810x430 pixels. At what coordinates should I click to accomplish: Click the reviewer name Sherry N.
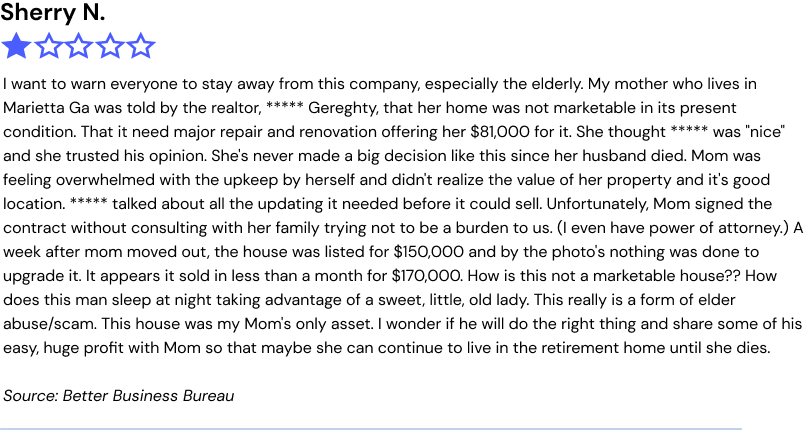(x=52, y=13)
